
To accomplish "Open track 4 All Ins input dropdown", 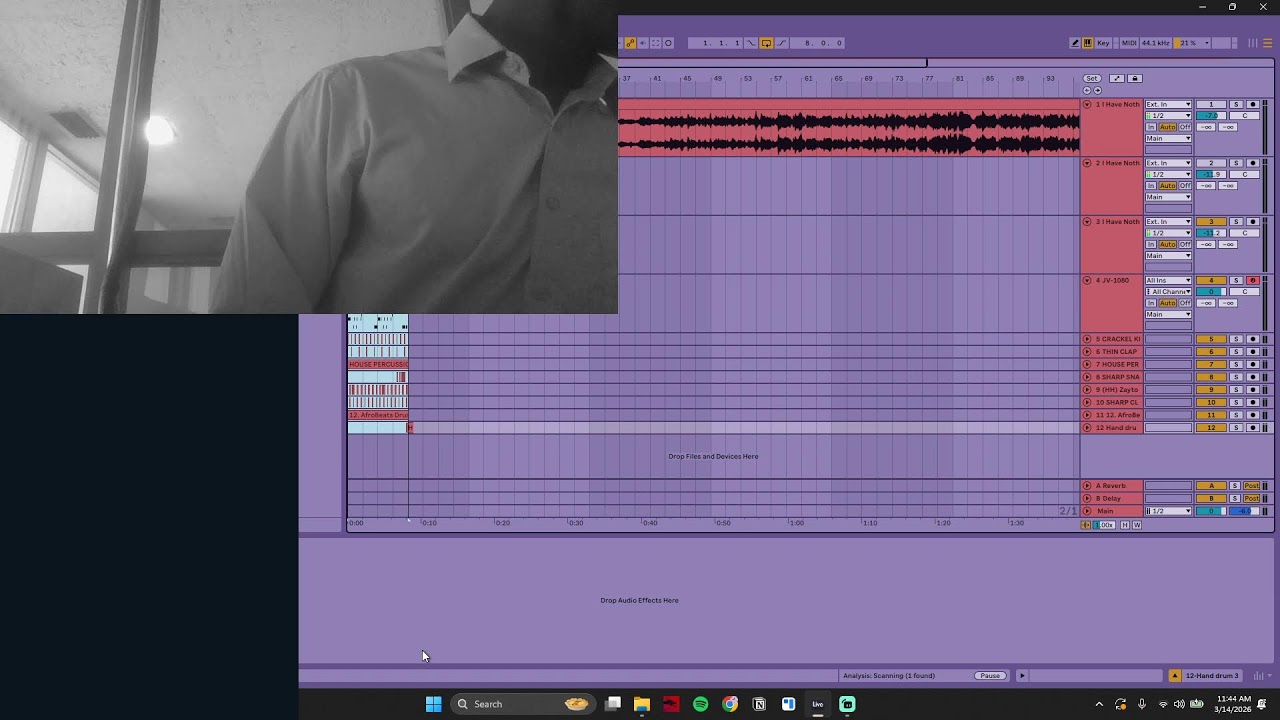I will tap(1168, 280).
